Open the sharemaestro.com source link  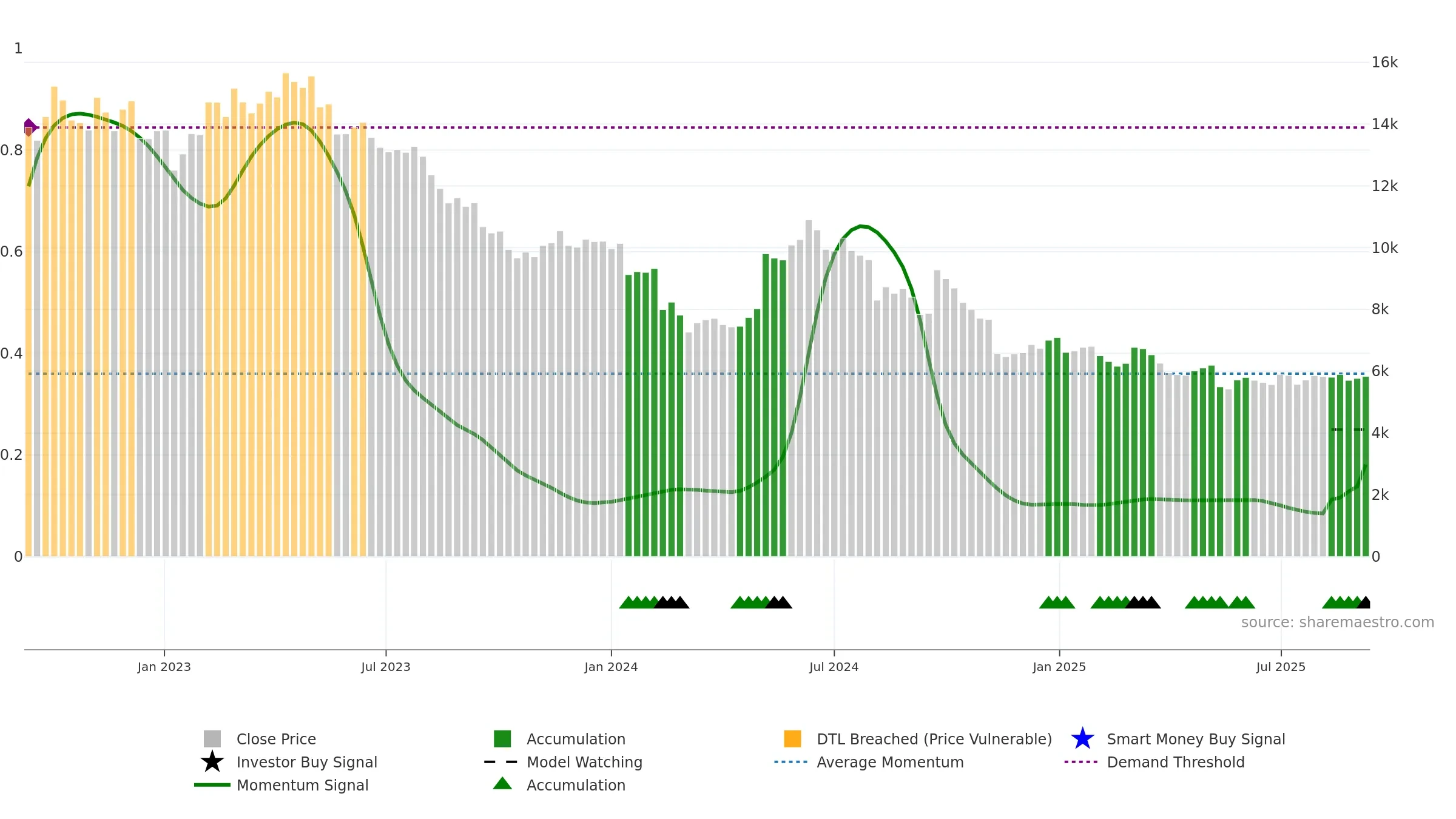[x=1338, y=622]
